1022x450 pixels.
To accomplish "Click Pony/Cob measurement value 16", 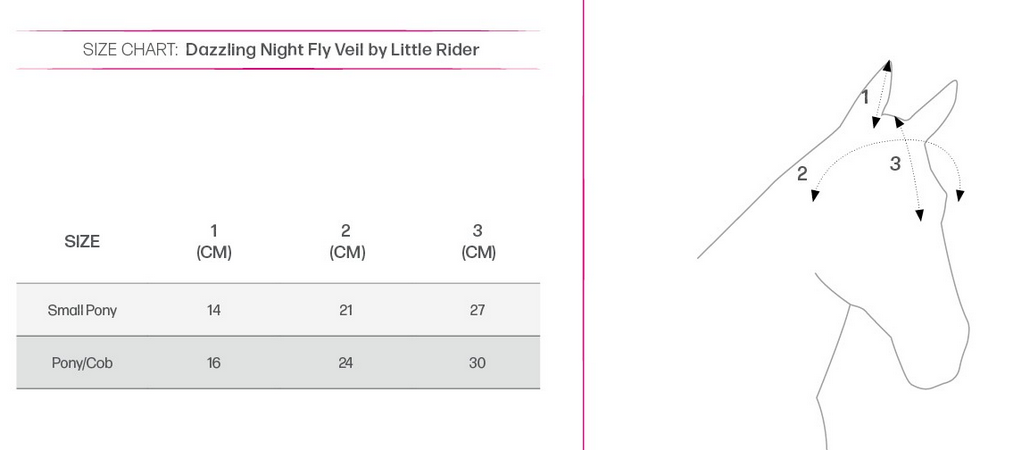I will tap(214, 363).
